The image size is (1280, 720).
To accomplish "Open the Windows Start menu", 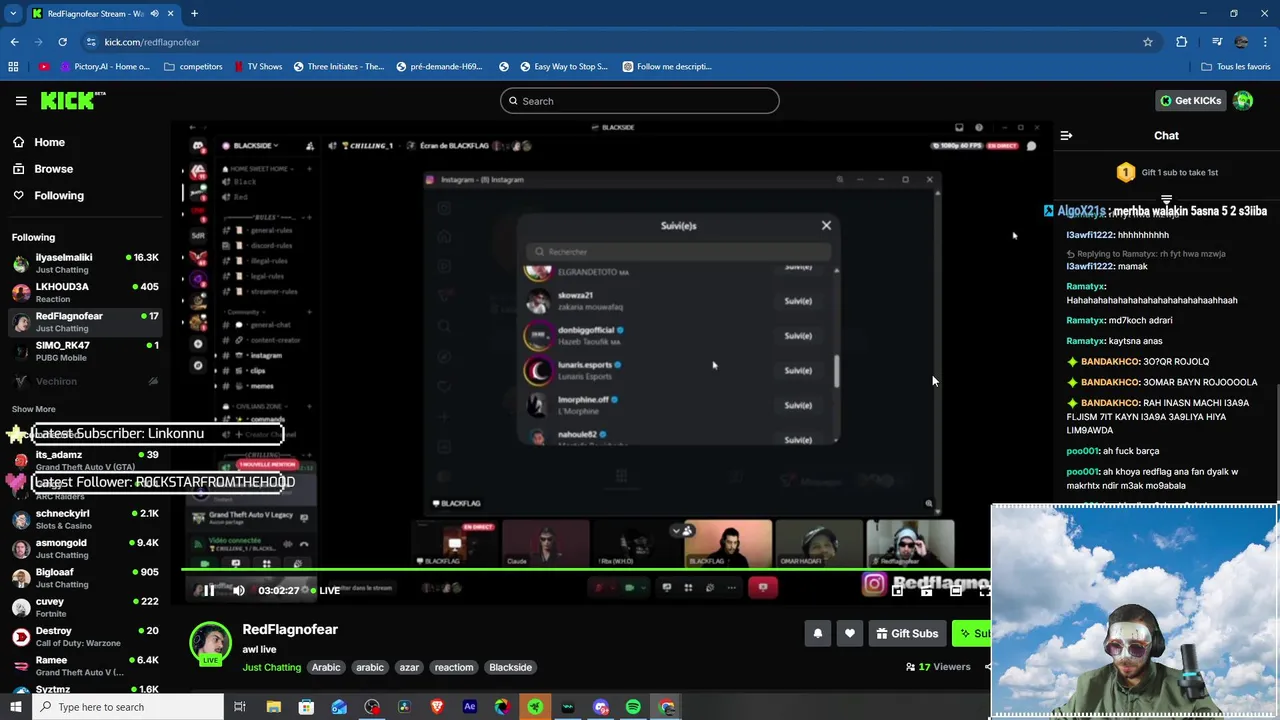I will tap(16, 707).
